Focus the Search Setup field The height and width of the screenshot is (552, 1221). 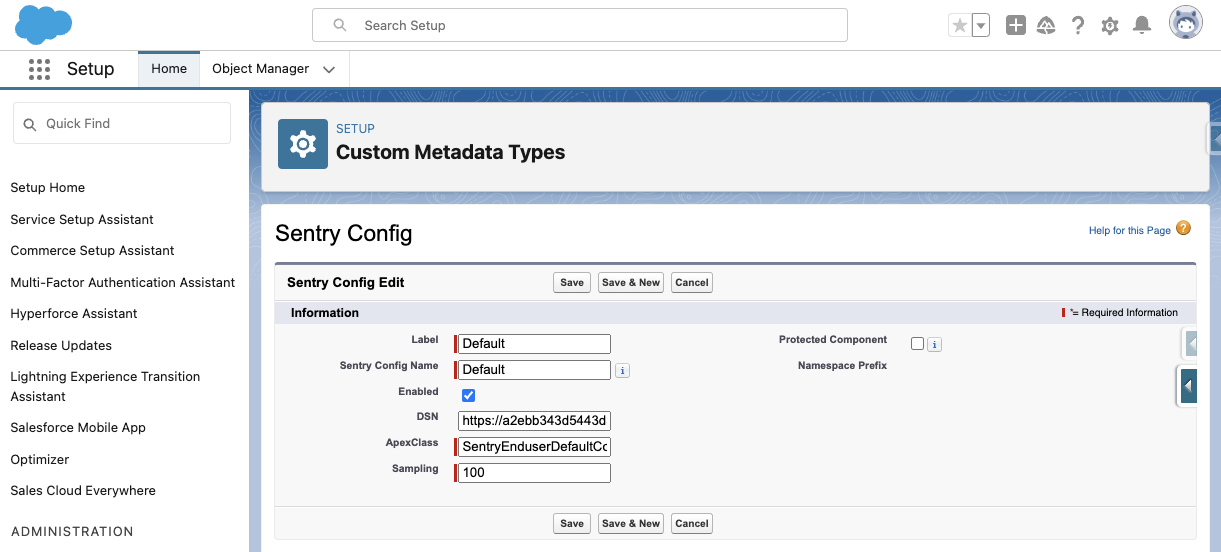click(x=580, y=25)
